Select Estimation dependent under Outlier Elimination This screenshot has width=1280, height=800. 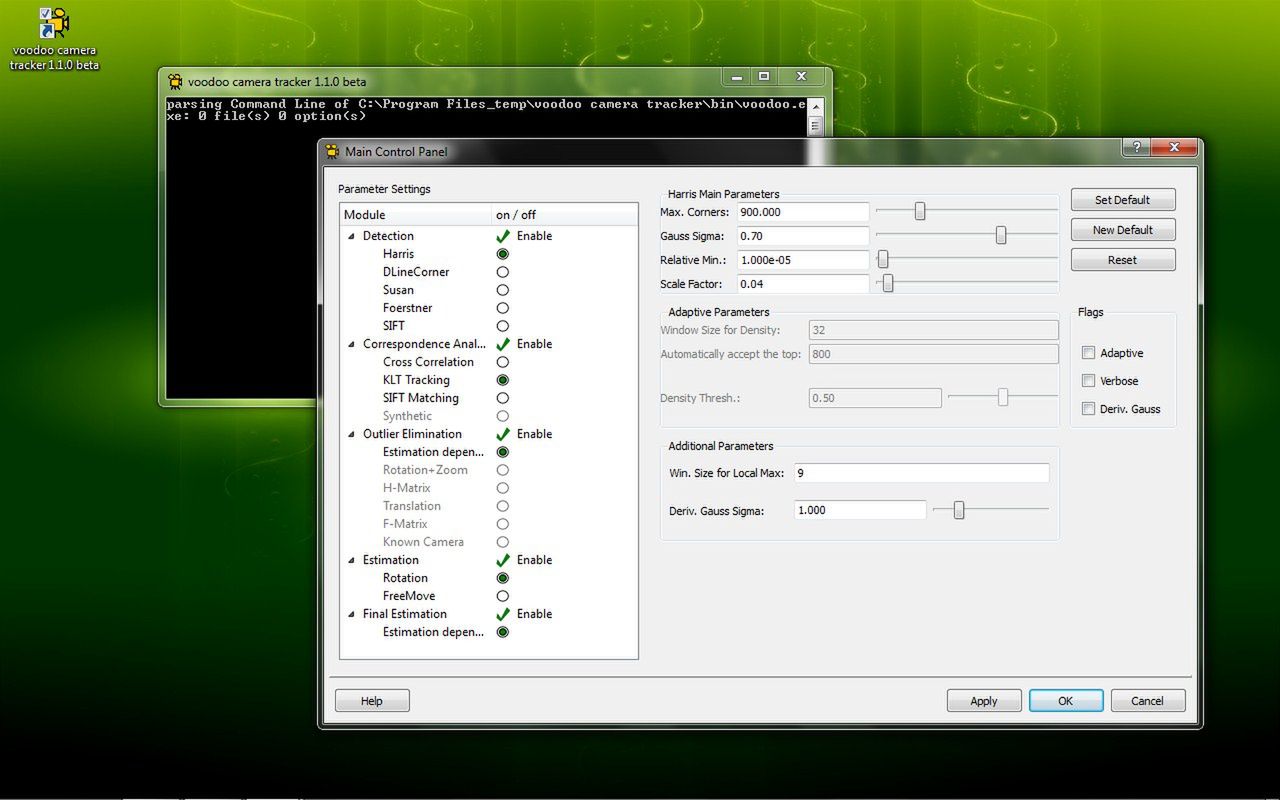433,452
